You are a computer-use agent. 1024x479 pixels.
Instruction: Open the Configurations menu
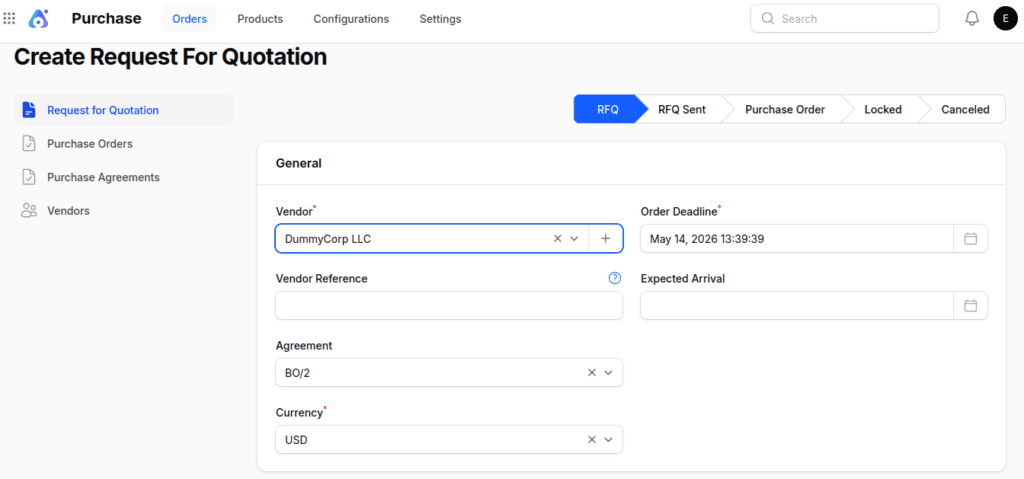(x=351, y=19)
